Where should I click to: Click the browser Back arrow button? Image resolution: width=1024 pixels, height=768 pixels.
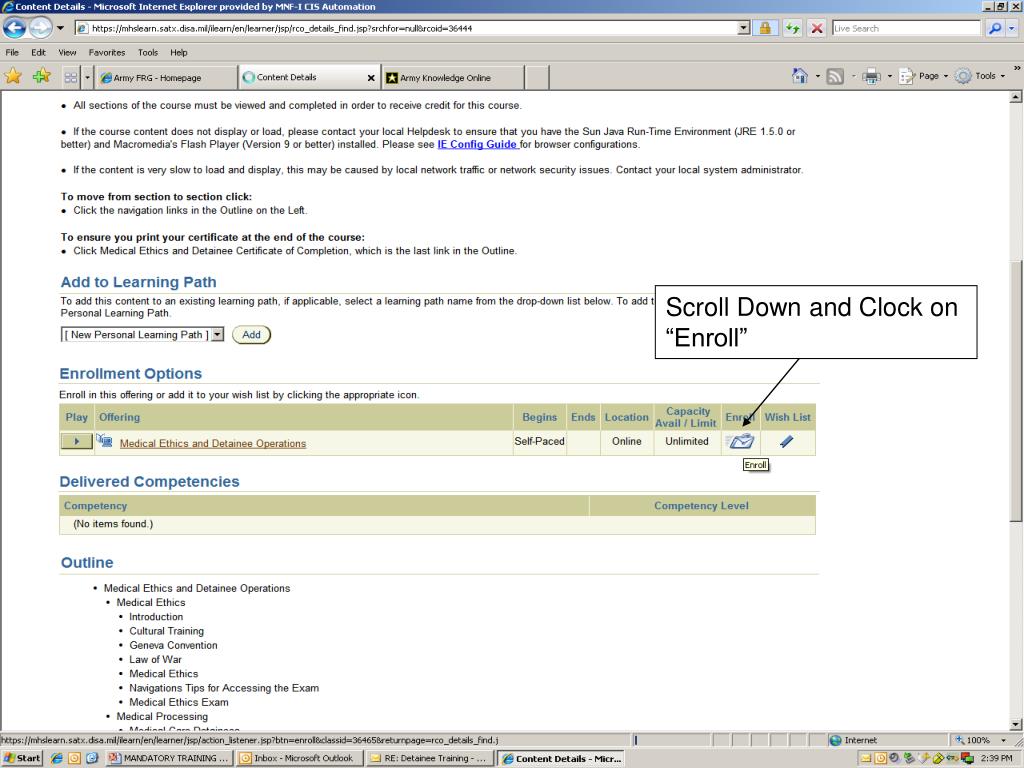pos(15,27)
